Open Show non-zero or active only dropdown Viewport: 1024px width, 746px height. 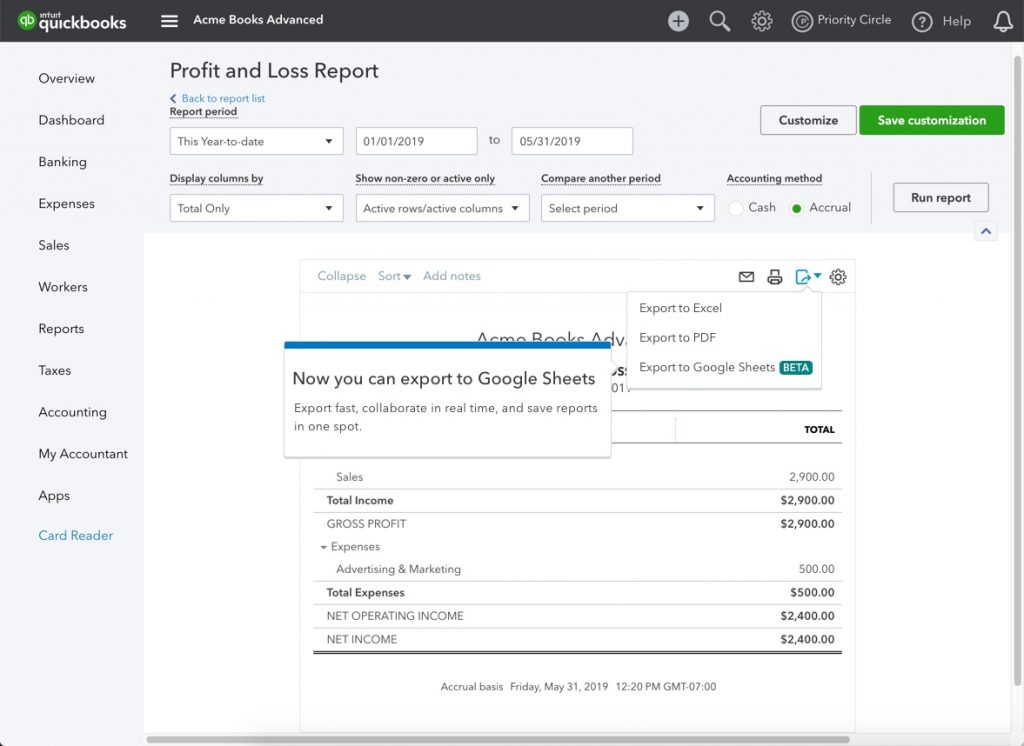(442, 208)
